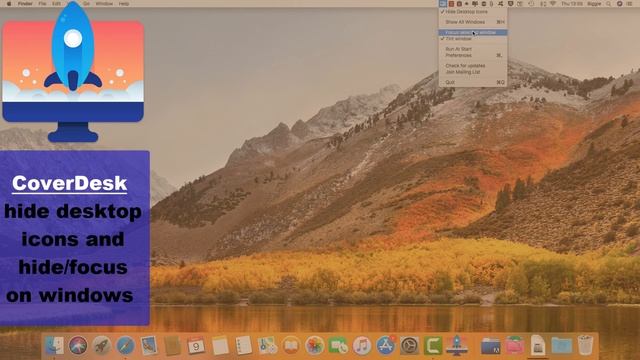Image resolution: width=640 pixels, height=360 pixels.
Task: Click the CoverDesk menu bar icon
Action: point(443,4)
